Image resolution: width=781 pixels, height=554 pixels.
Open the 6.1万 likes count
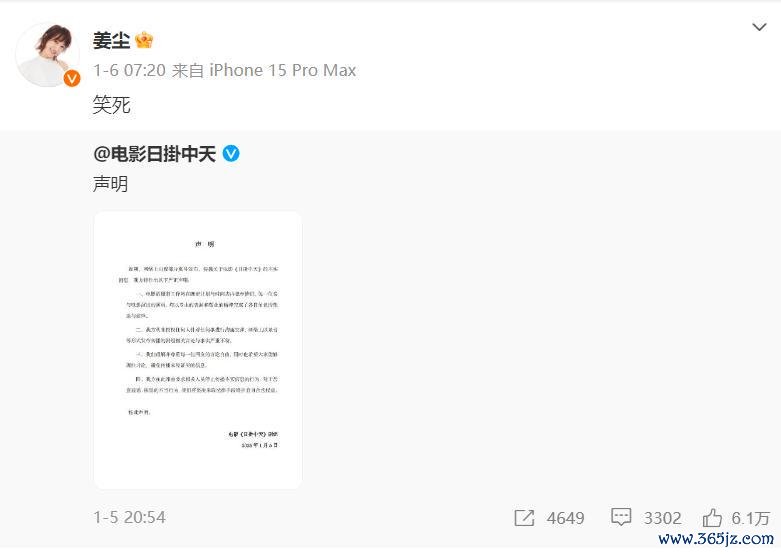(751, 518)
